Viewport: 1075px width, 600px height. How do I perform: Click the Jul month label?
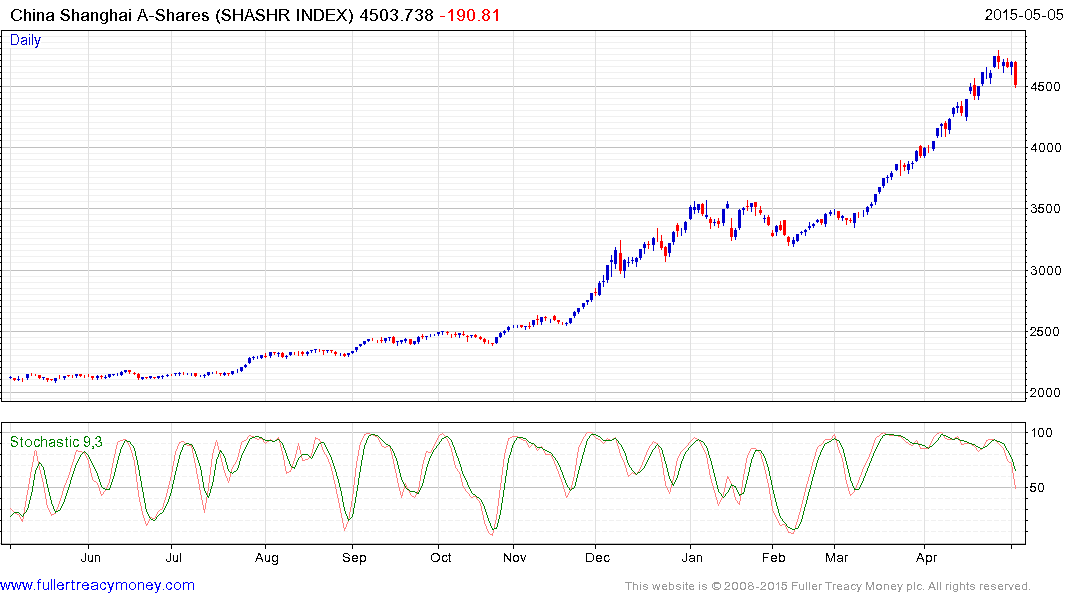[173, 558]
